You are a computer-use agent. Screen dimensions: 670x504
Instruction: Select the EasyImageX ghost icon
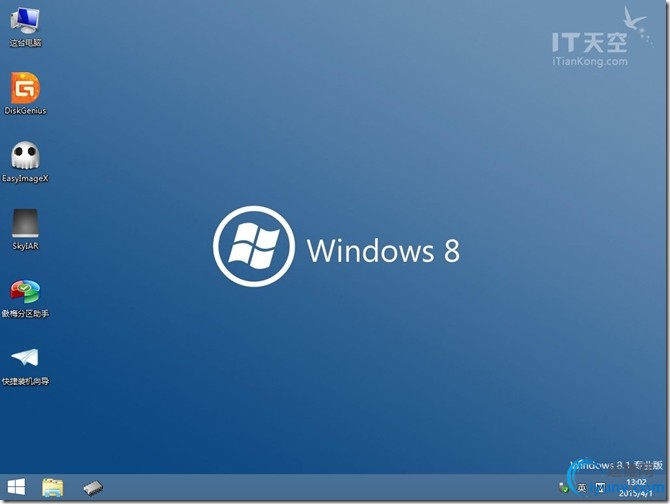click(x=25, y=162)
